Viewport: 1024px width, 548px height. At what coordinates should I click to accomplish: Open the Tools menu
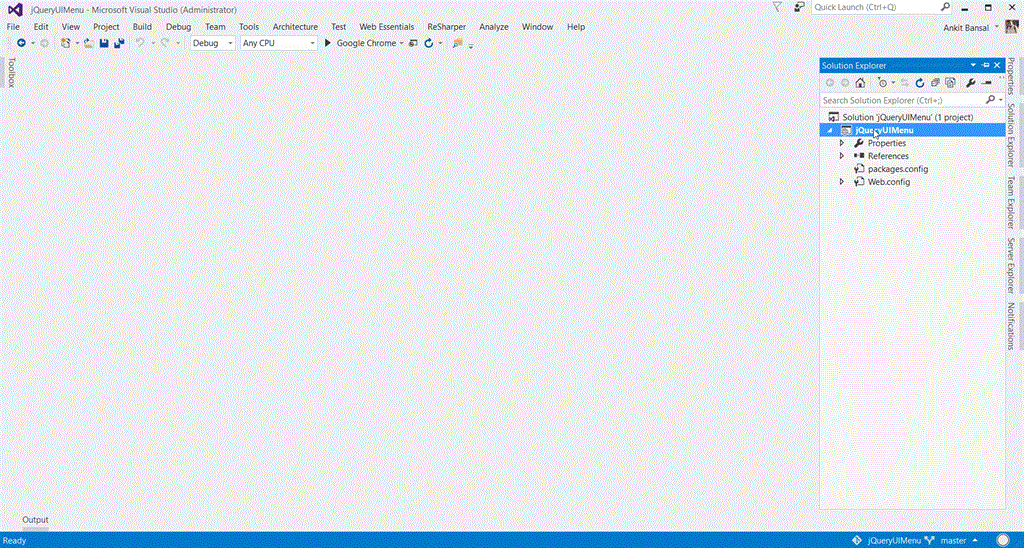pyautogui.click(x=249, y=27)
